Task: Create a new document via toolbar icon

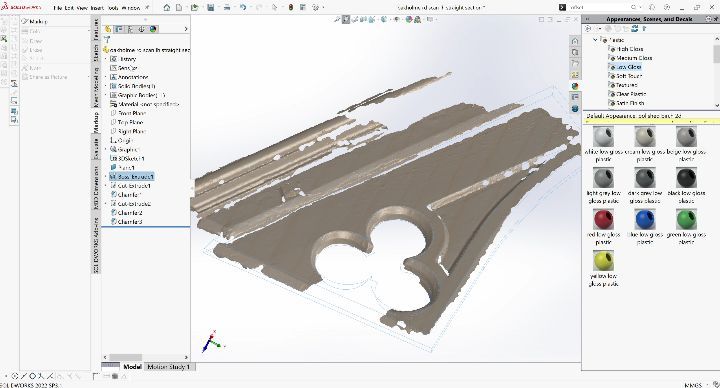Action: point(179,7)
